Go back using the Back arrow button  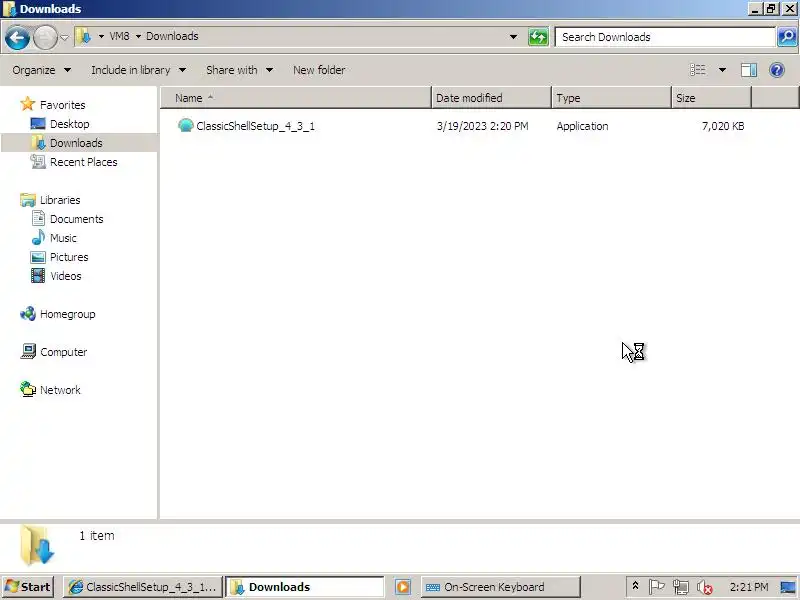pos(17,37)
